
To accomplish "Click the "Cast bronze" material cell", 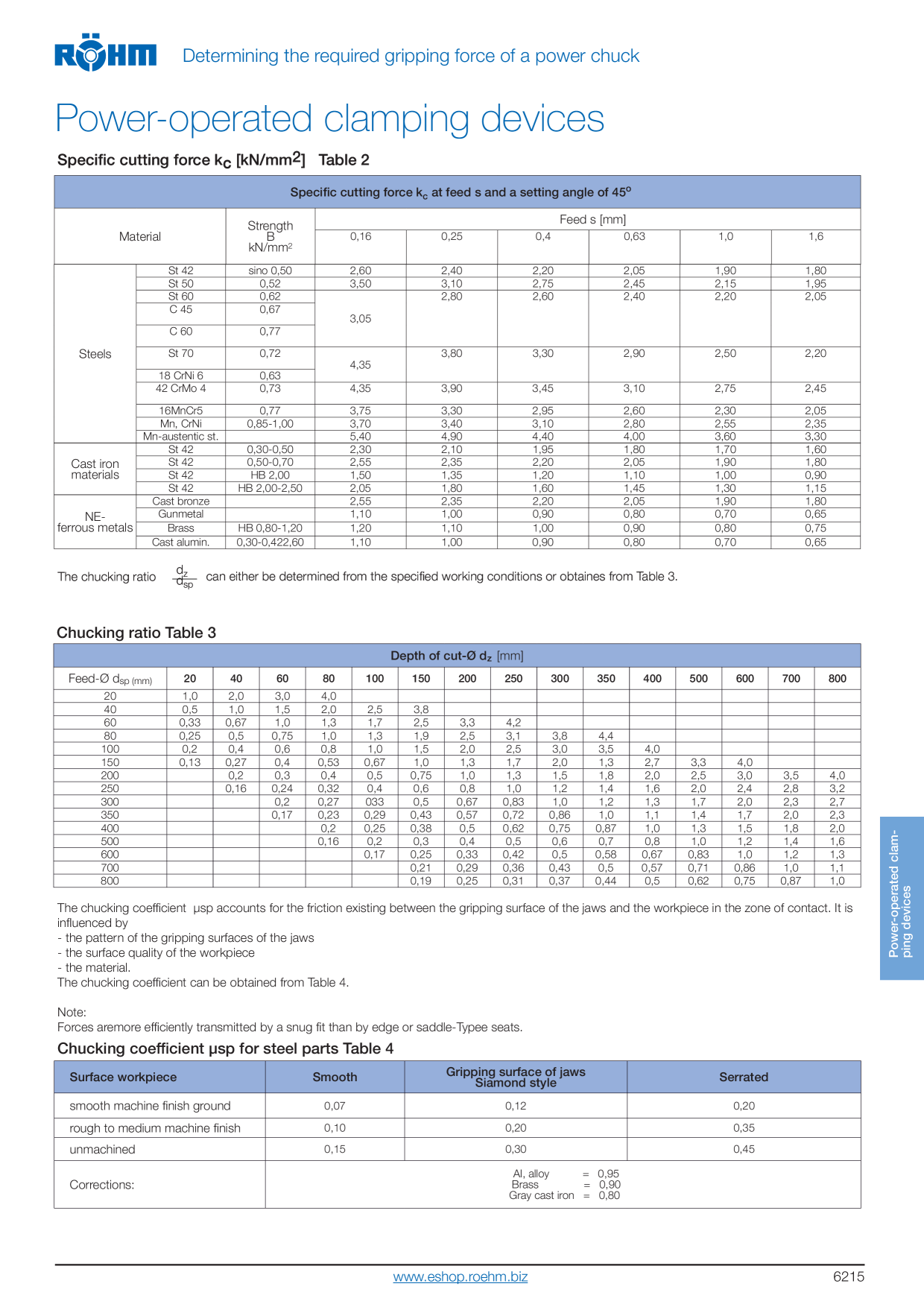I will [181, 501].
